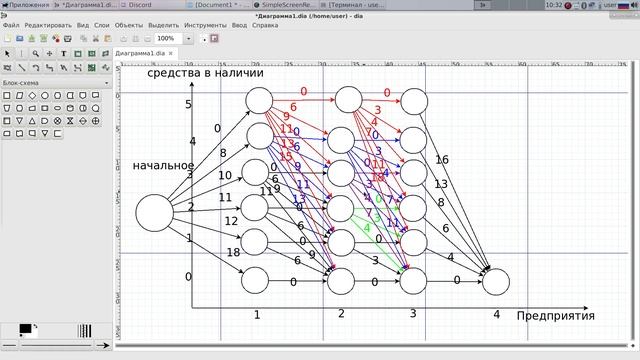This screenshot has height=360, width=640.
Task: Select the Modify arrow pointer tool
Action: [7, 53]
